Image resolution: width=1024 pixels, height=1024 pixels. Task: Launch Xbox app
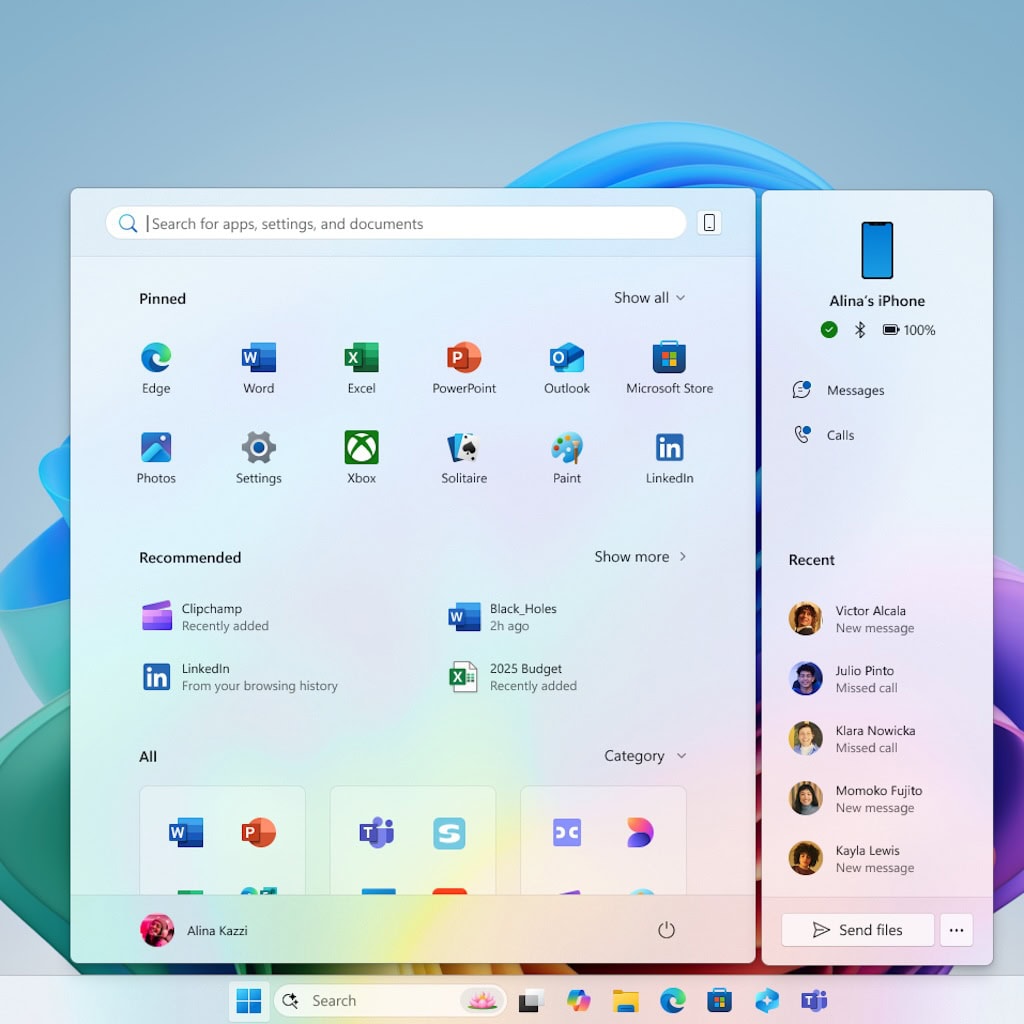pos(361,458)
